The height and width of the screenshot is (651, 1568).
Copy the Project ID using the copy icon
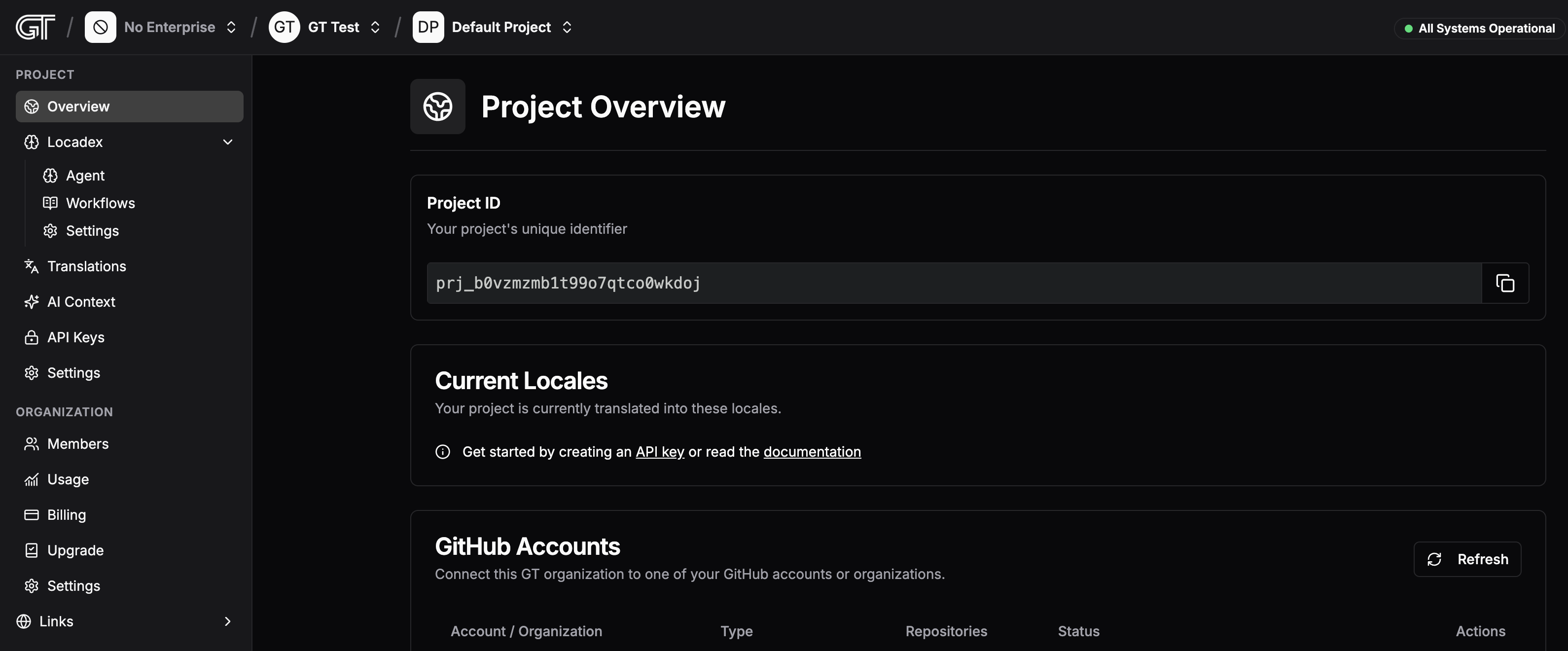pyautogui.click(x=1504, y=283)
